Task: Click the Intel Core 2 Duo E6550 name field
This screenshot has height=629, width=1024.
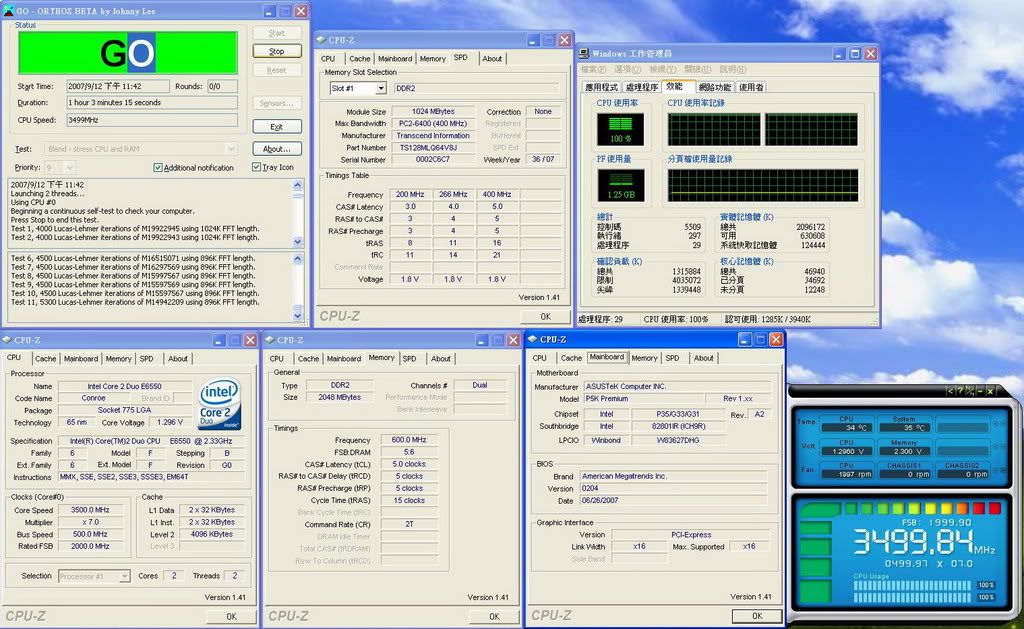Action: tap(124, 387)
